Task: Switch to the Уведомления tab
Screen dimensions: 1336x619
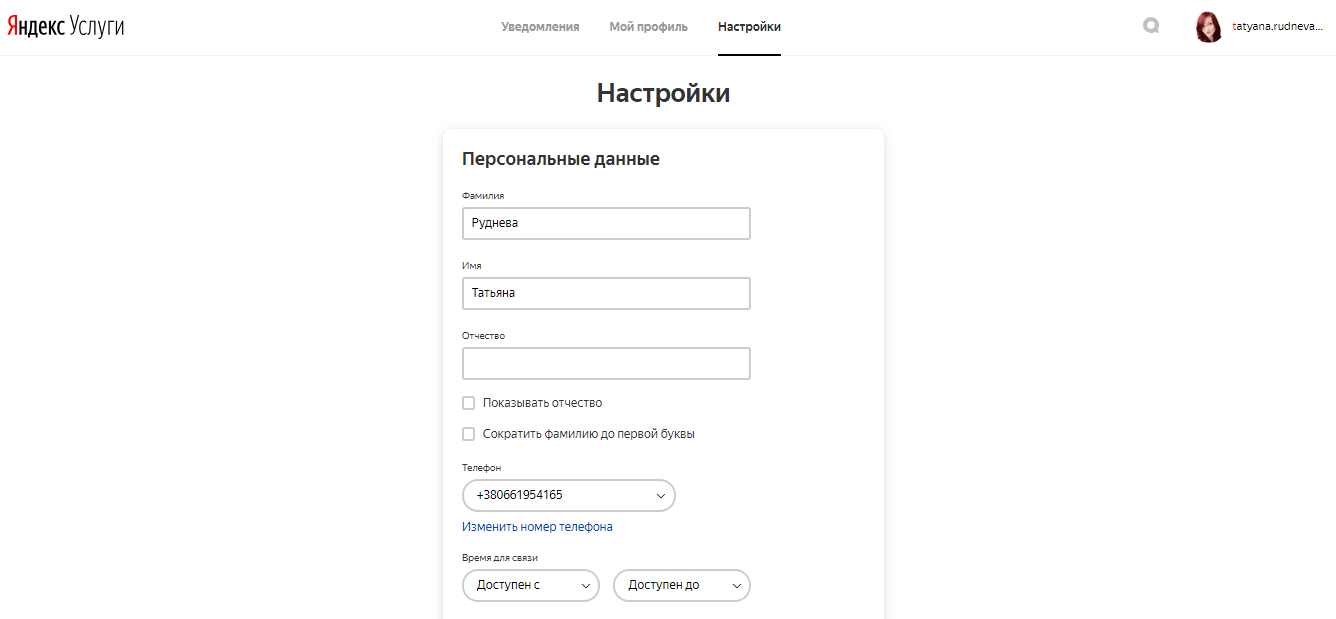Action: (540, 27)
